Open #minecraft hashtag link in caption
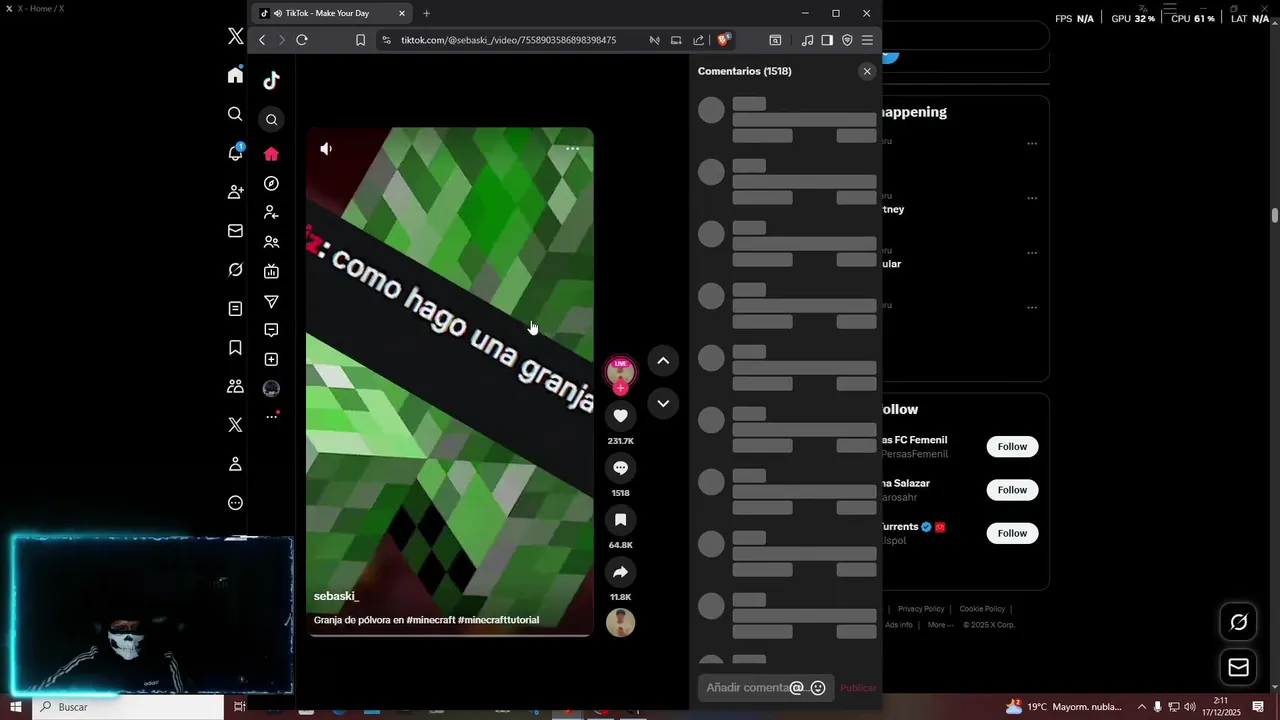Image resolution: width=1280 pixels, height=720 pixels. [430, 620]
